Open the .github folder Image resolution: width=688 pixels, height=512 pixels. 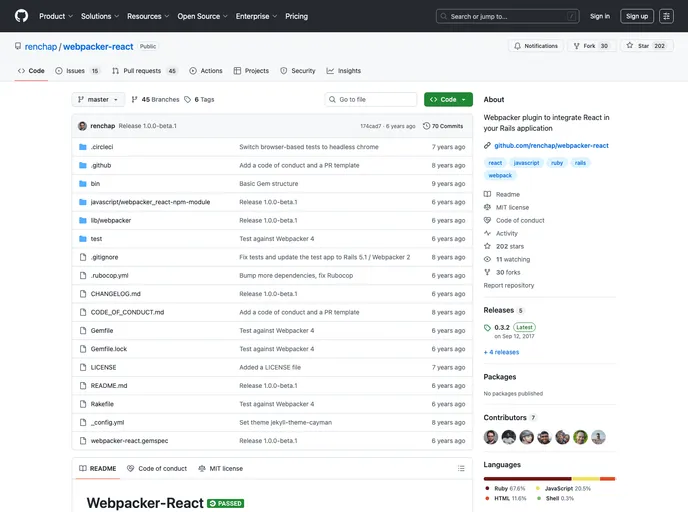tap(101, 165)
